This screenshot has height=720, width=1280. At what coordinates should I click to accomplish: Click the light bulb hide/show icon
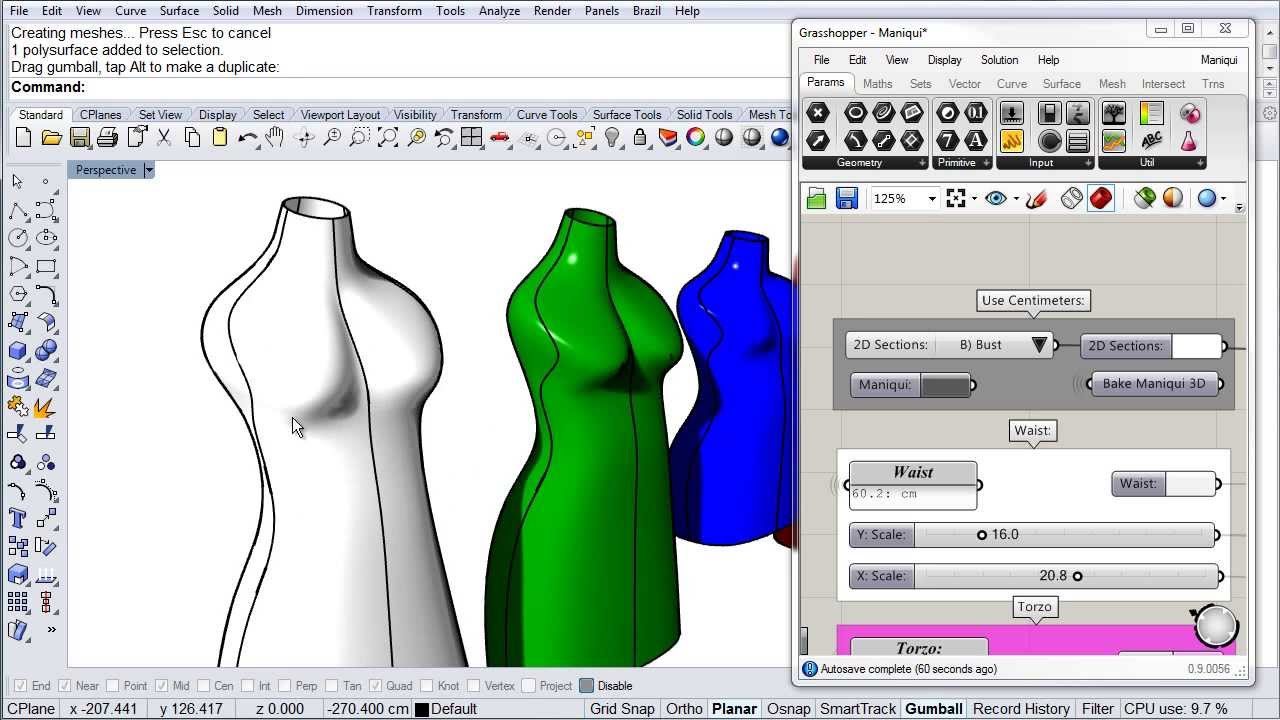pos(612,138)
